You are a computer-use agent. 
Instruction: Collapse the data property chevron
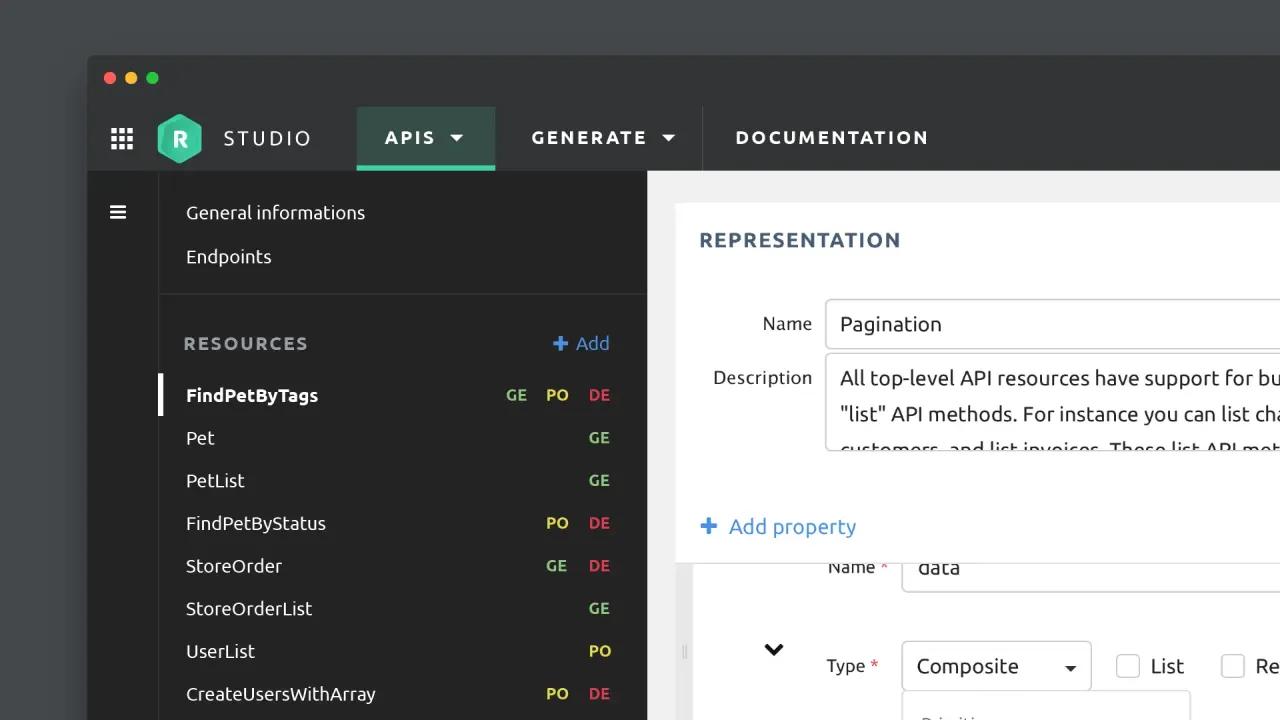coord(773,650)
